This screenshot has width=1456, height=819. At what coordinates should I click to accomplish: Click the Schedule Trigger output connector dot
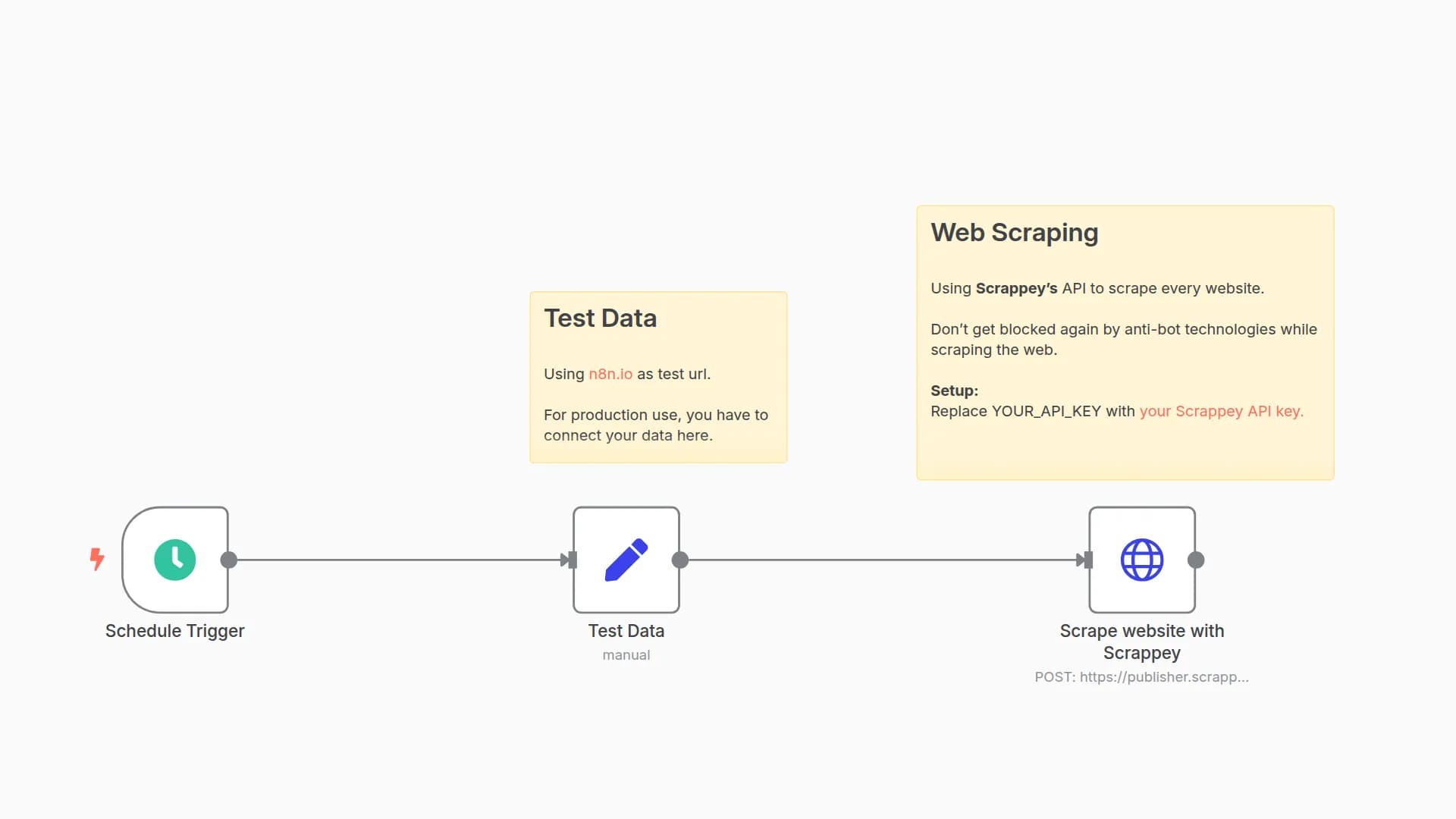228,560
